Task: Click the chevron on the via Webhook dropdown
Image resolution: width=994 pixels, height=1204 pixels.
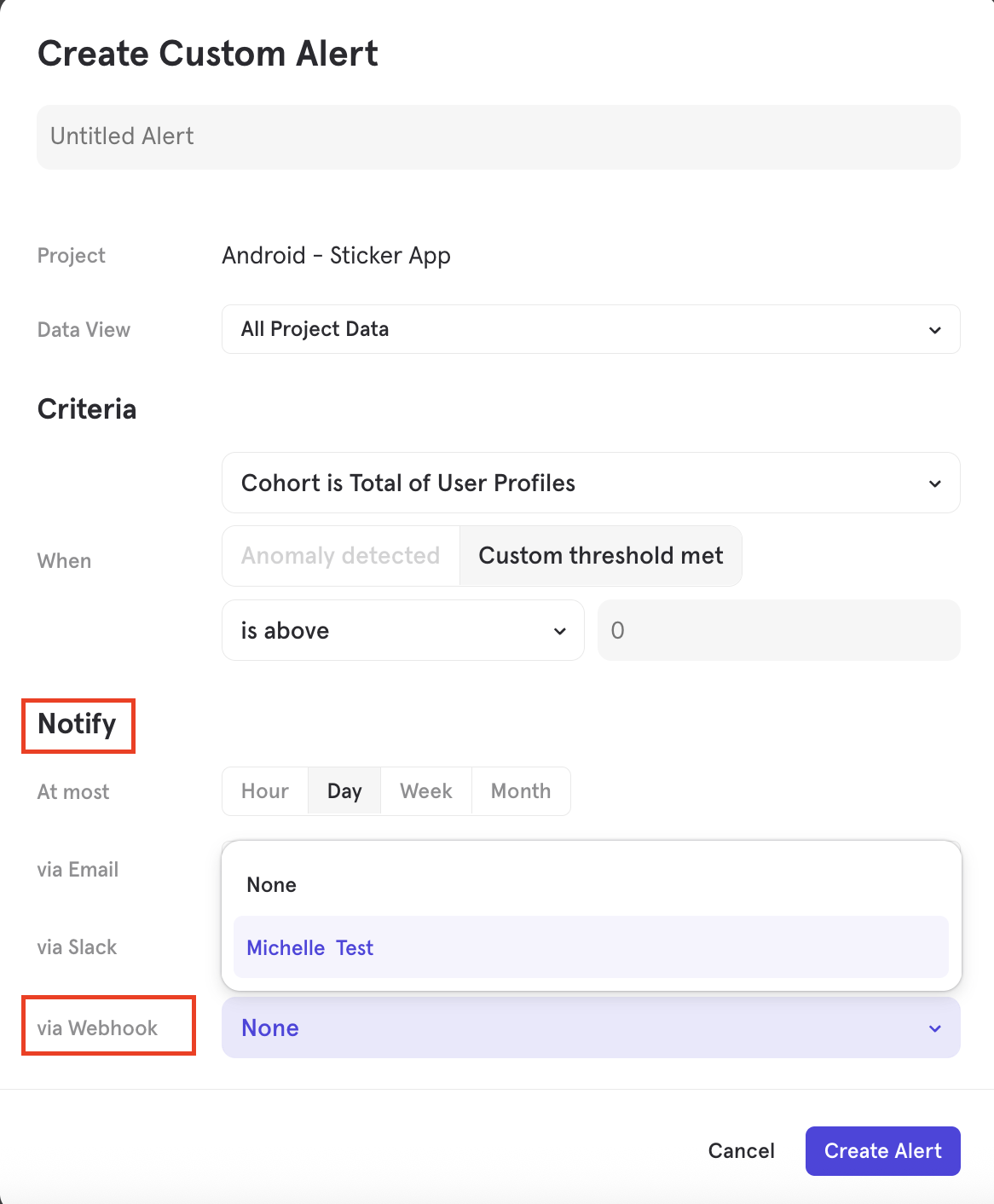Action: pos(934,1027)
